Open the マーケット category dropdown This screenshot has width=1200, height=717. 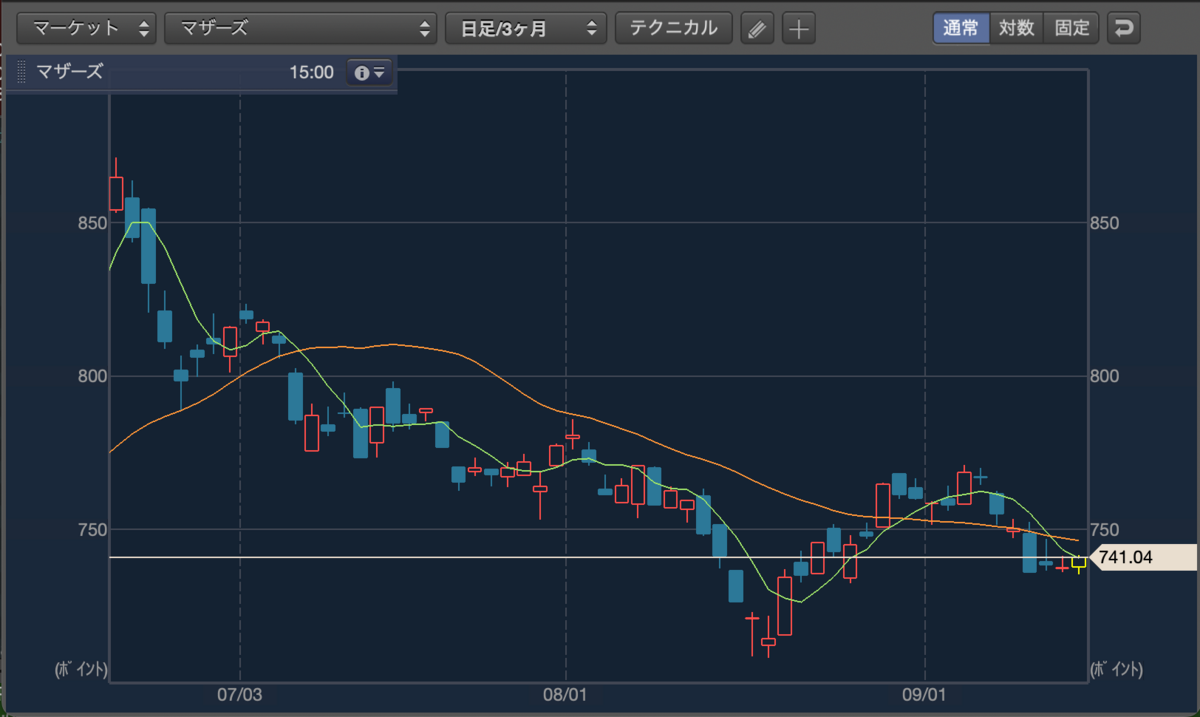coord(88,28)
